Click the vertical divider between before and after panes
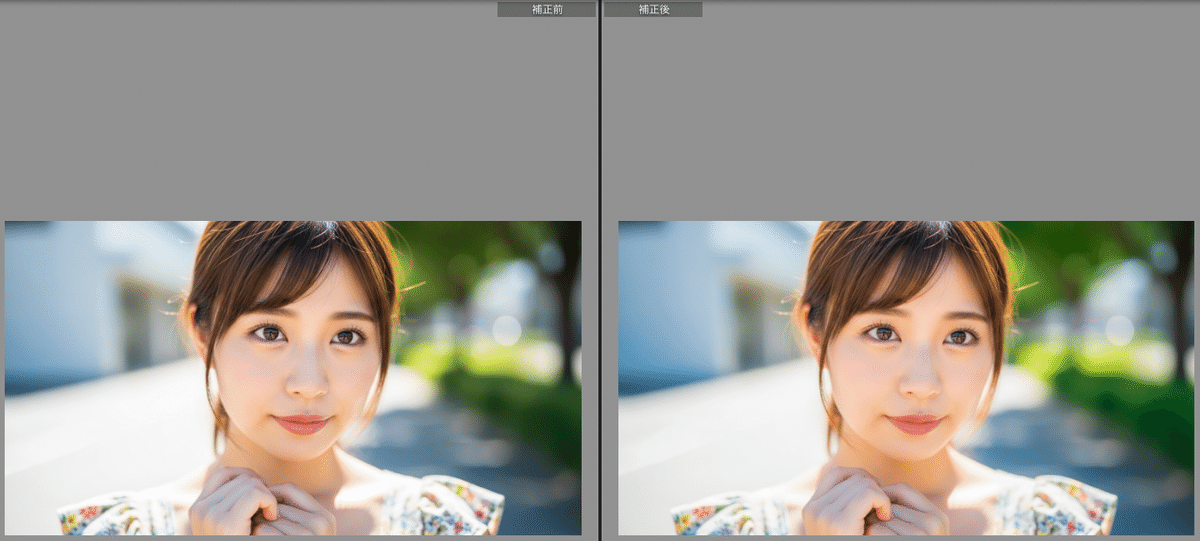 pos(600,270)
